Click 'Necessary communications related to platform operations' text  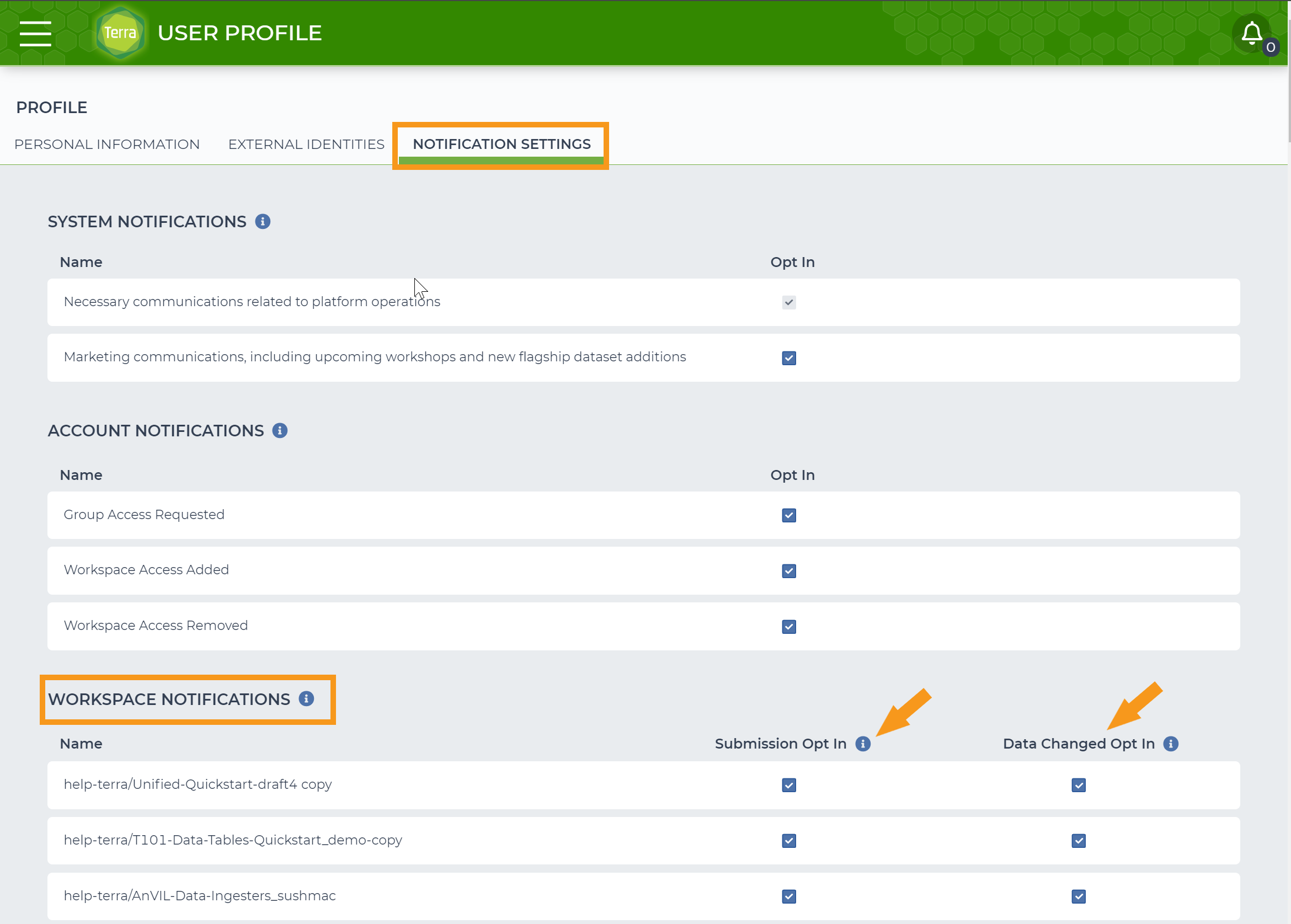pos(252,302)
